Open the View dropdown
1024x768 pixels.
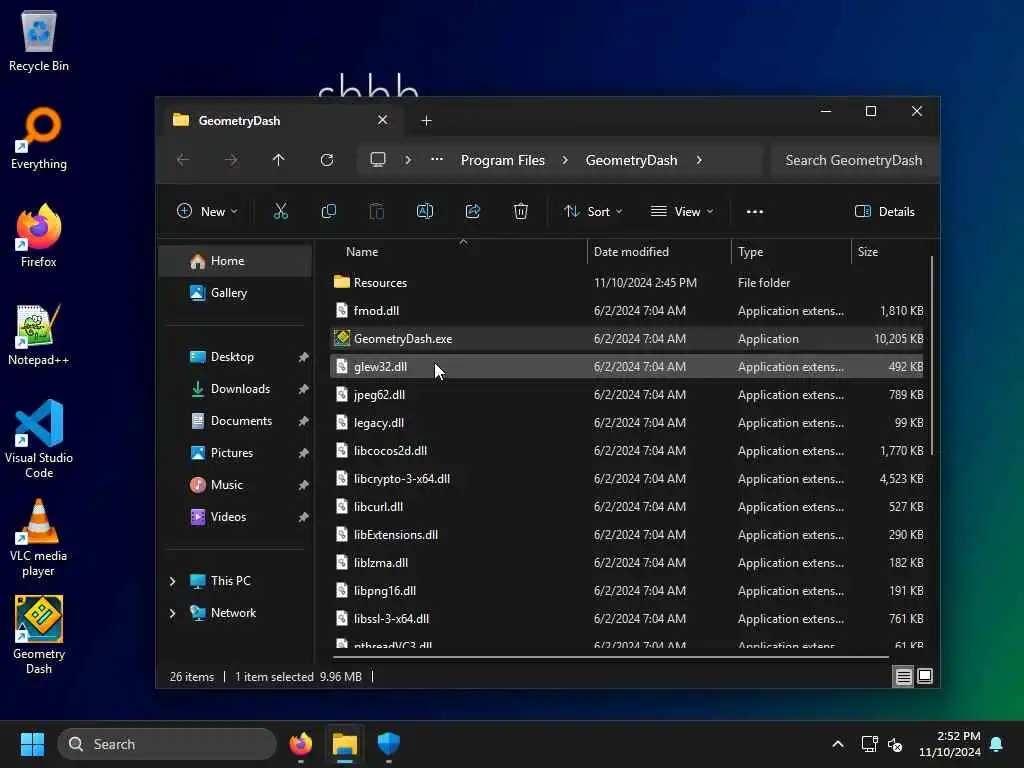click(x=682, y=212)
